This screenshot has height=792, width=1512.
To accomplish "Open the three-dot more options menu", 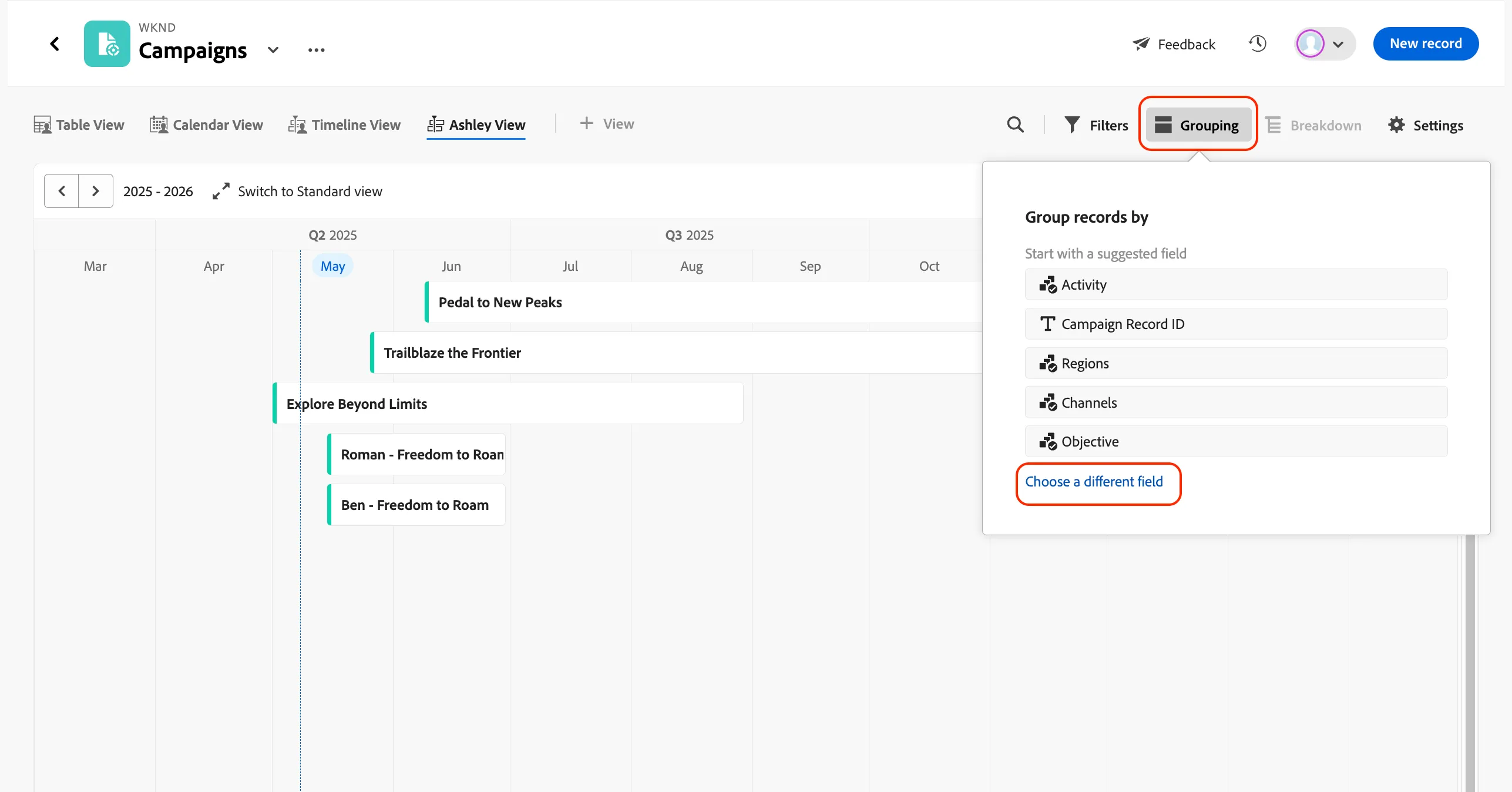I will coord(316,51).
